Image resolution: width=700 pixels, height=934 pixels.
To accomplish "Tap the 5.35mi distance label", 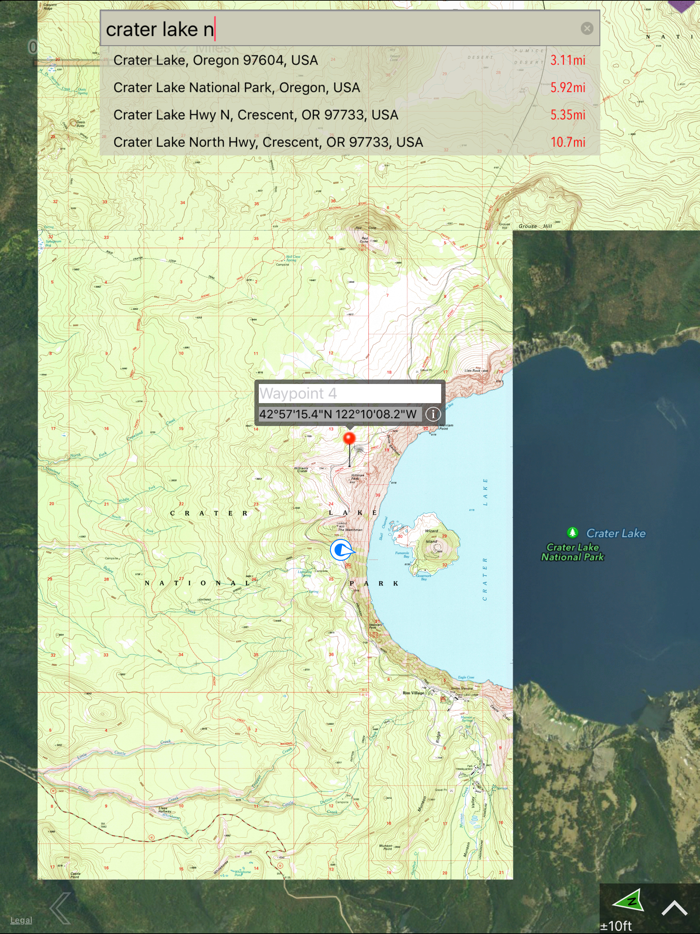I will (567, 115).
